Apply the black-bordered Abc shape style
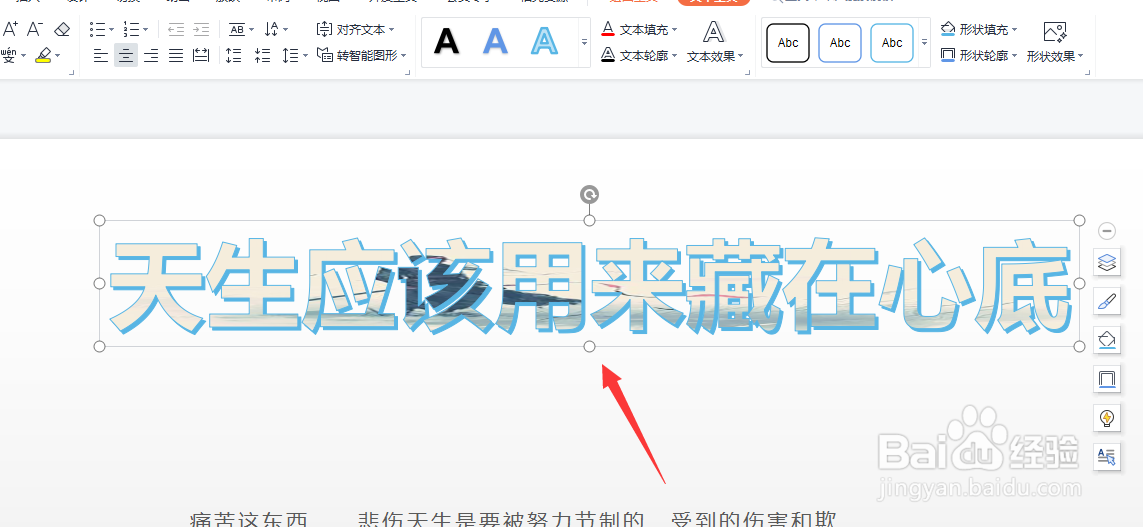Viewport: 1143px width, 527px height. point(788,42)
